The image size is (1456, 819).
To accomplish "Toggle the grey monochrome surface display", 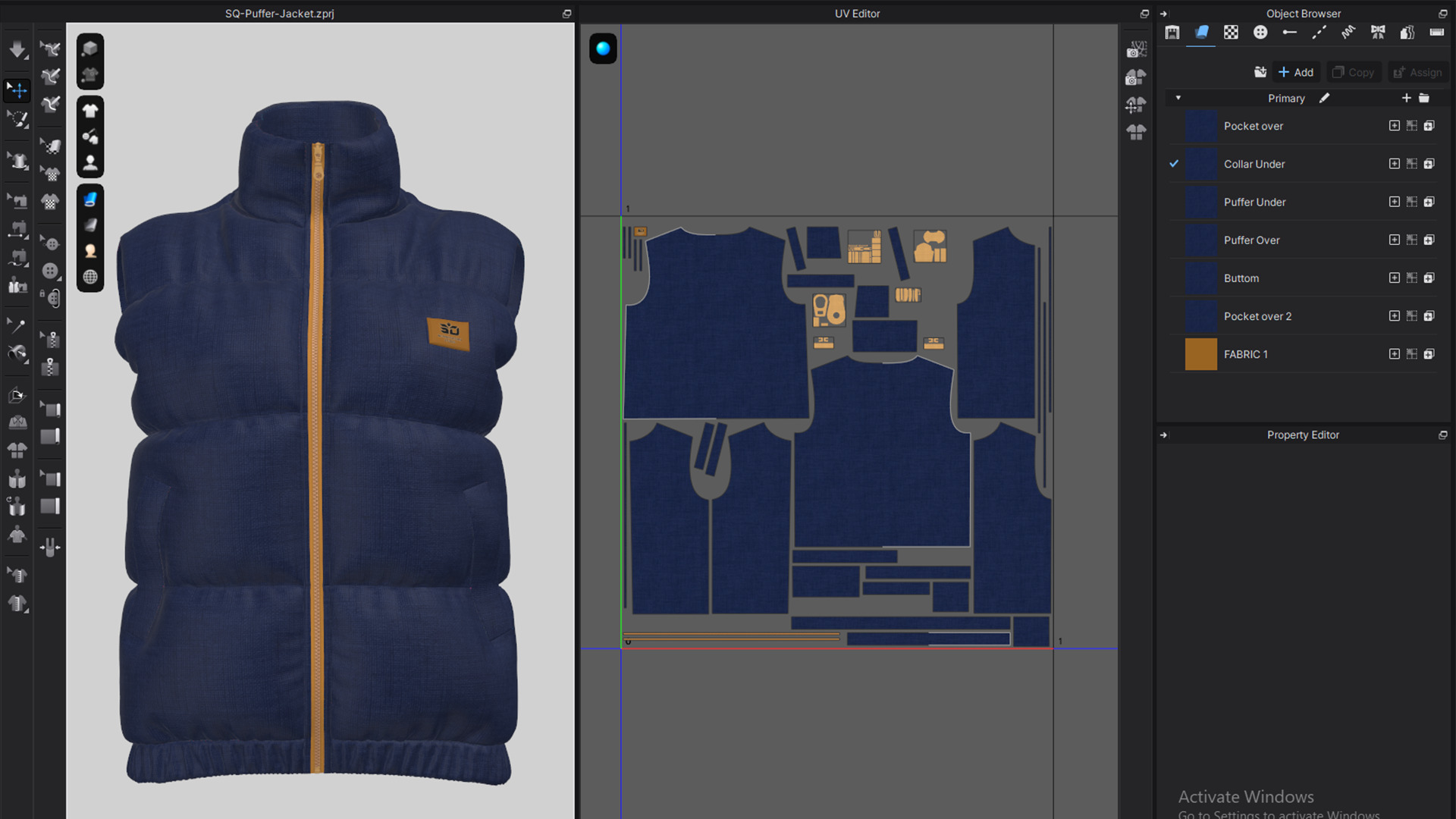I will [x=90, y=224].
